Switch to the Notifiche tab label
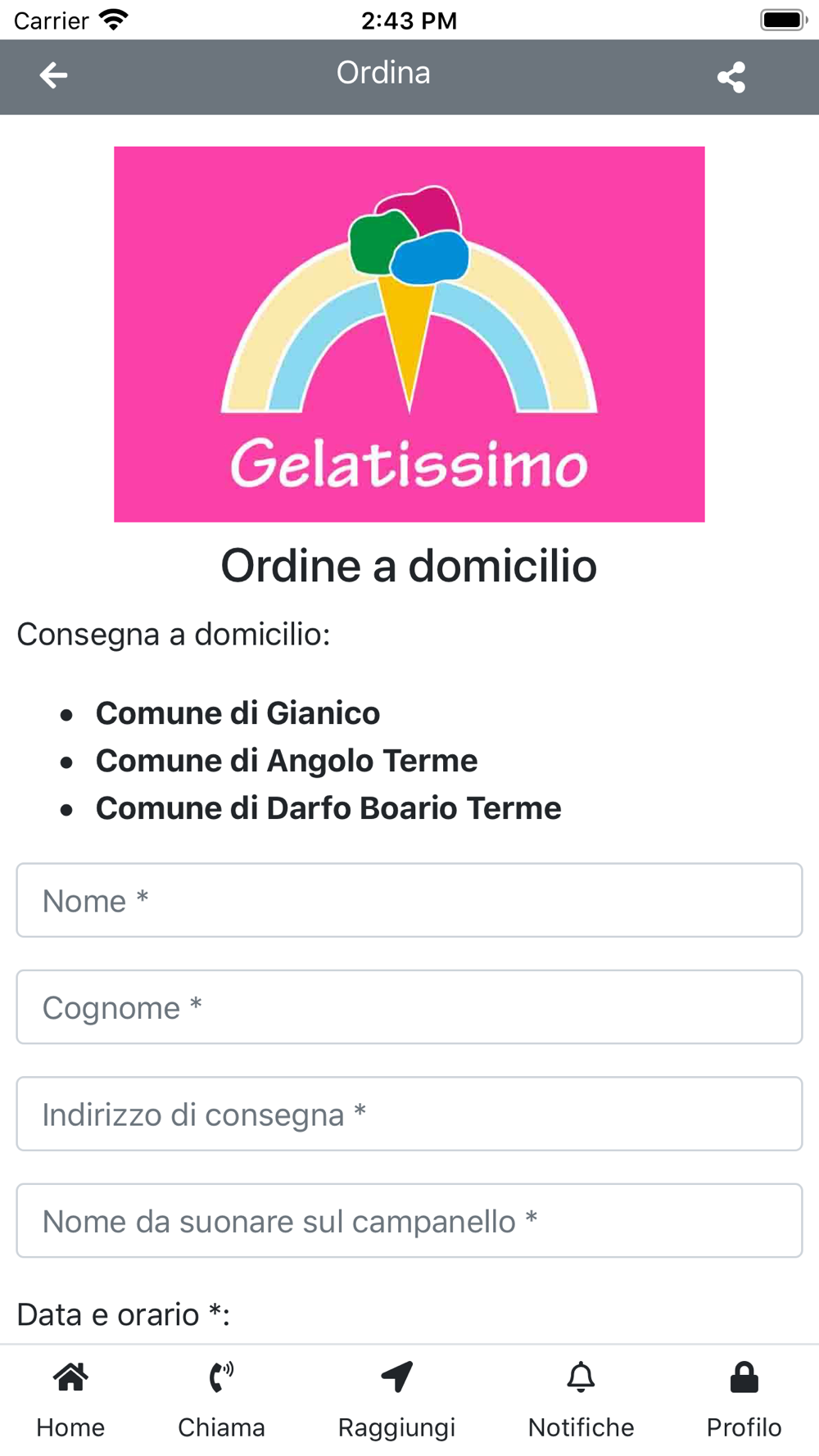819x1456 pixels. point(581,1427)
